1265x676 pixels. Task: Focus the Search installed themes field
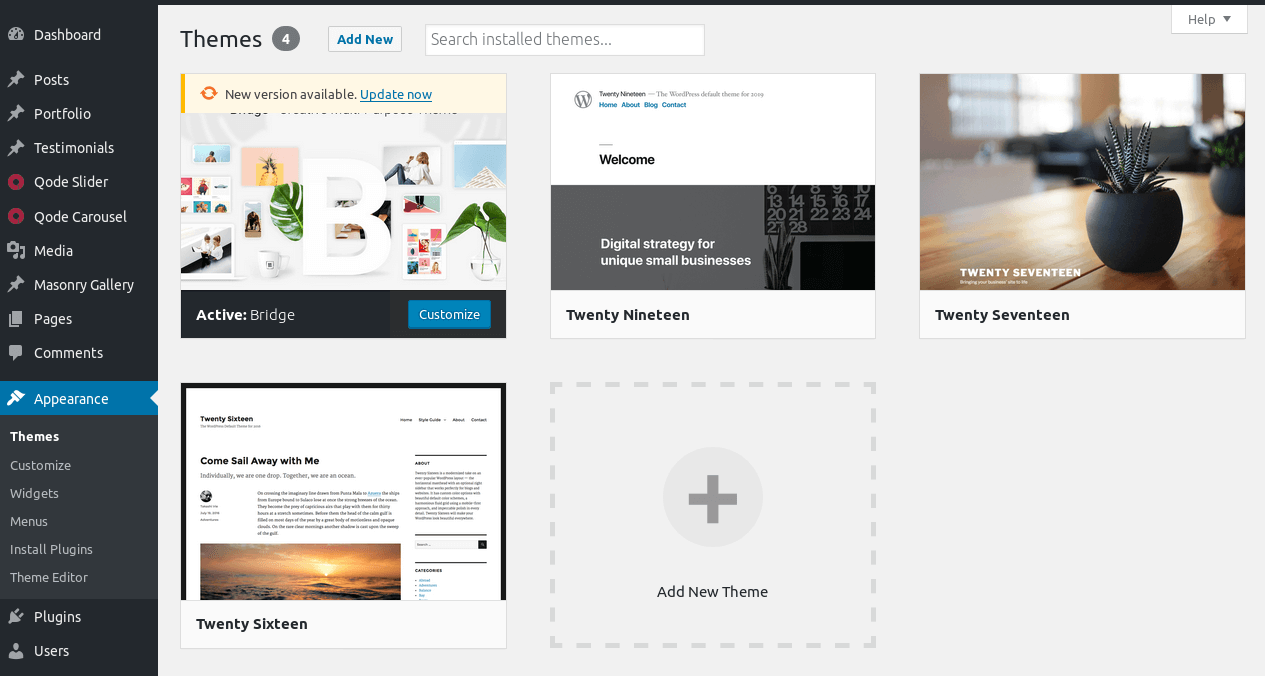[564, 40]
